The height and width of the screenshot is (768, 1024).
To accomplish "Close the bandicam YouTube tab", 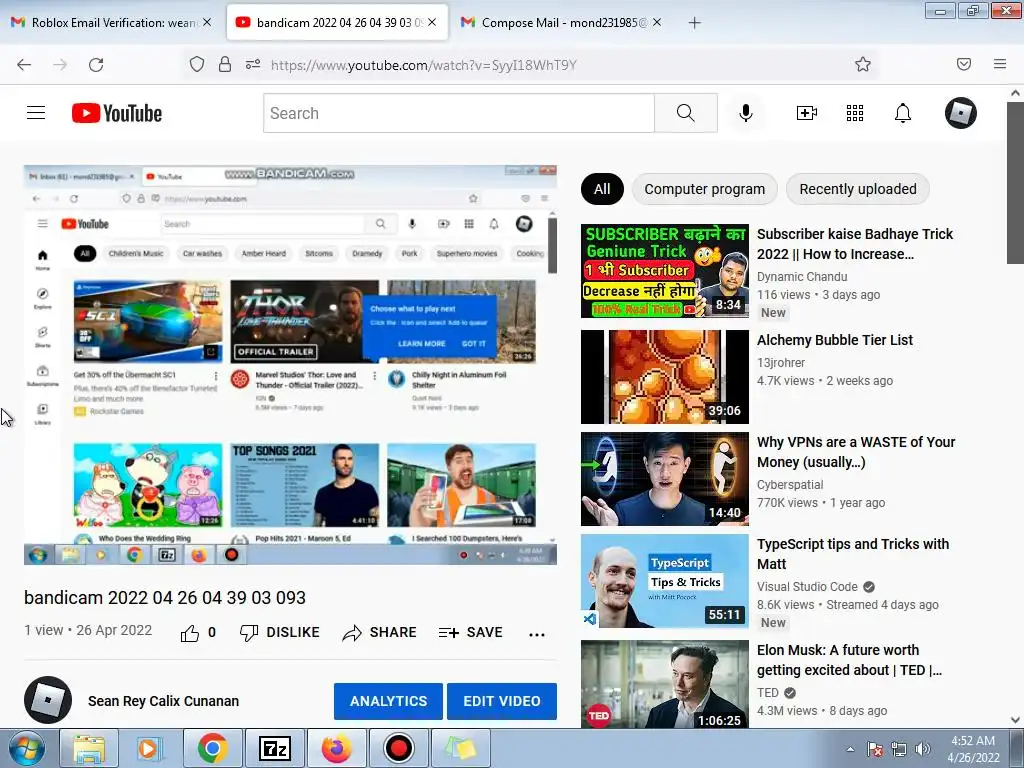I will (x=432, y=22).
